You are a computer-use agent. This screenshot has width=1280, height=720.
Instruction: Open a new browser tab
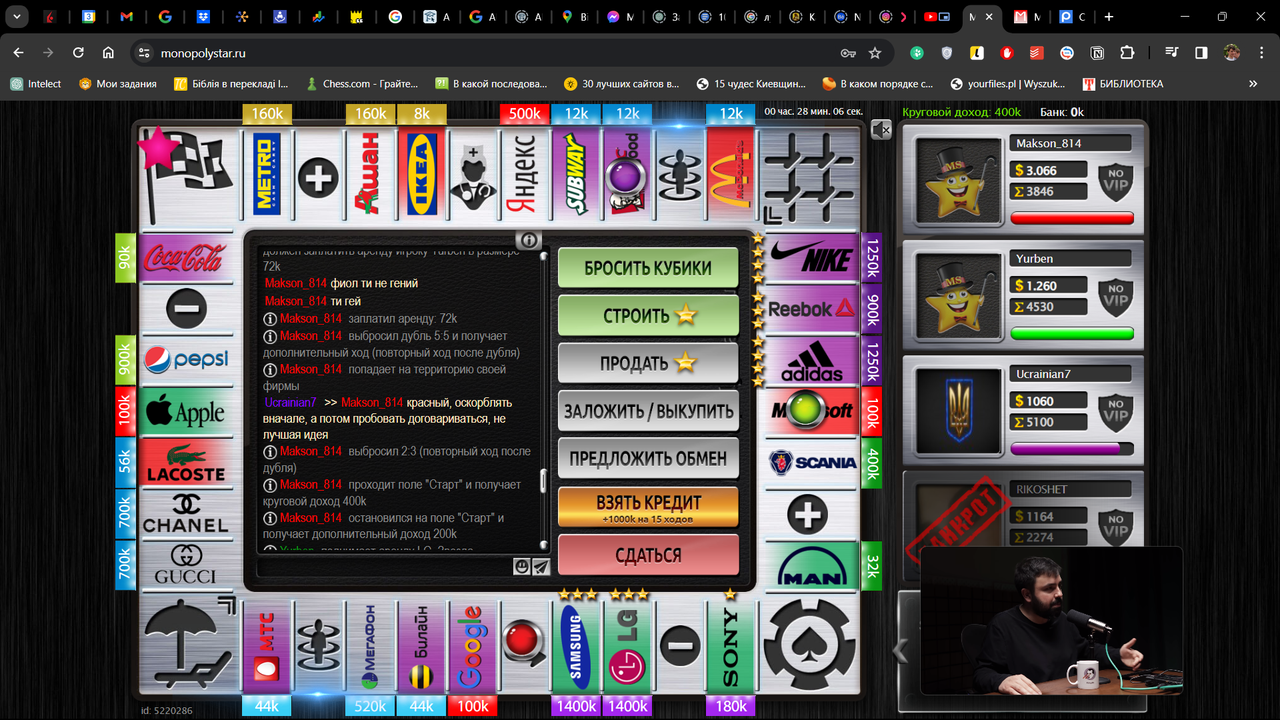tap(1108, 17)
